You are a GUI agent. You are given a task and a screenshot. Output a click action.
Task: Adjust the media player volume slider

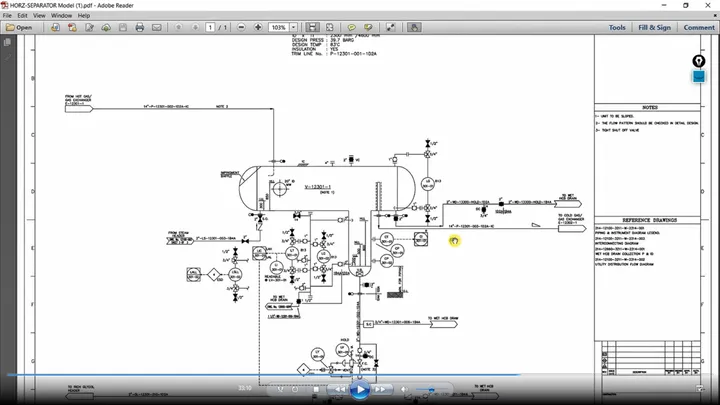click(x=431, y=389)
